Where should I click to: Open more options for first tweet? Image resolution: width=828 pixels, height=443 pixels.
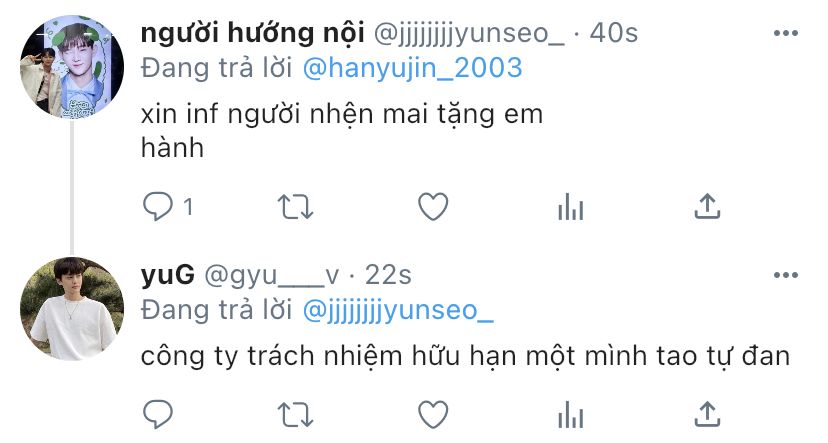786,33
